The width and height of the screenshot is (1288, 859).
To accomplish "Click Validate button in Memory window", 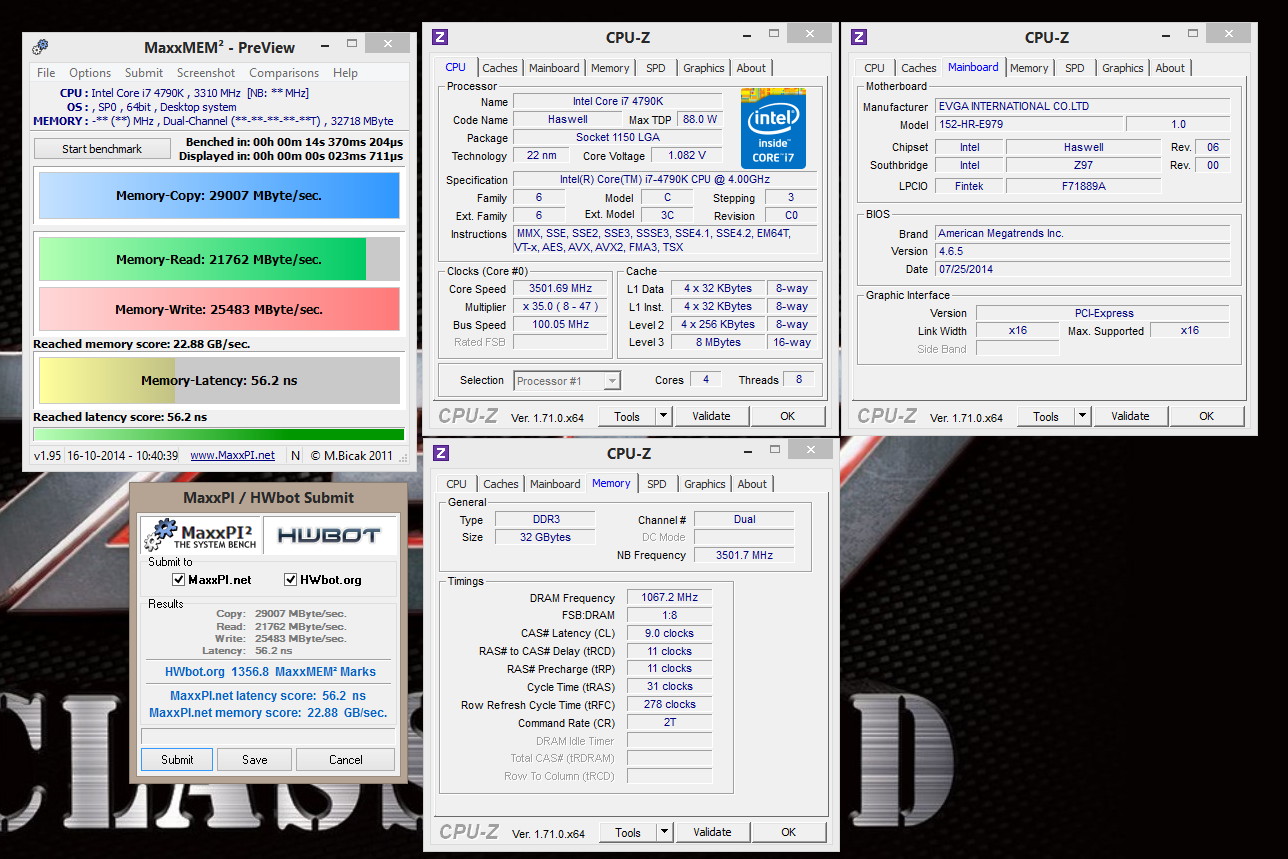I will point(712,832).
